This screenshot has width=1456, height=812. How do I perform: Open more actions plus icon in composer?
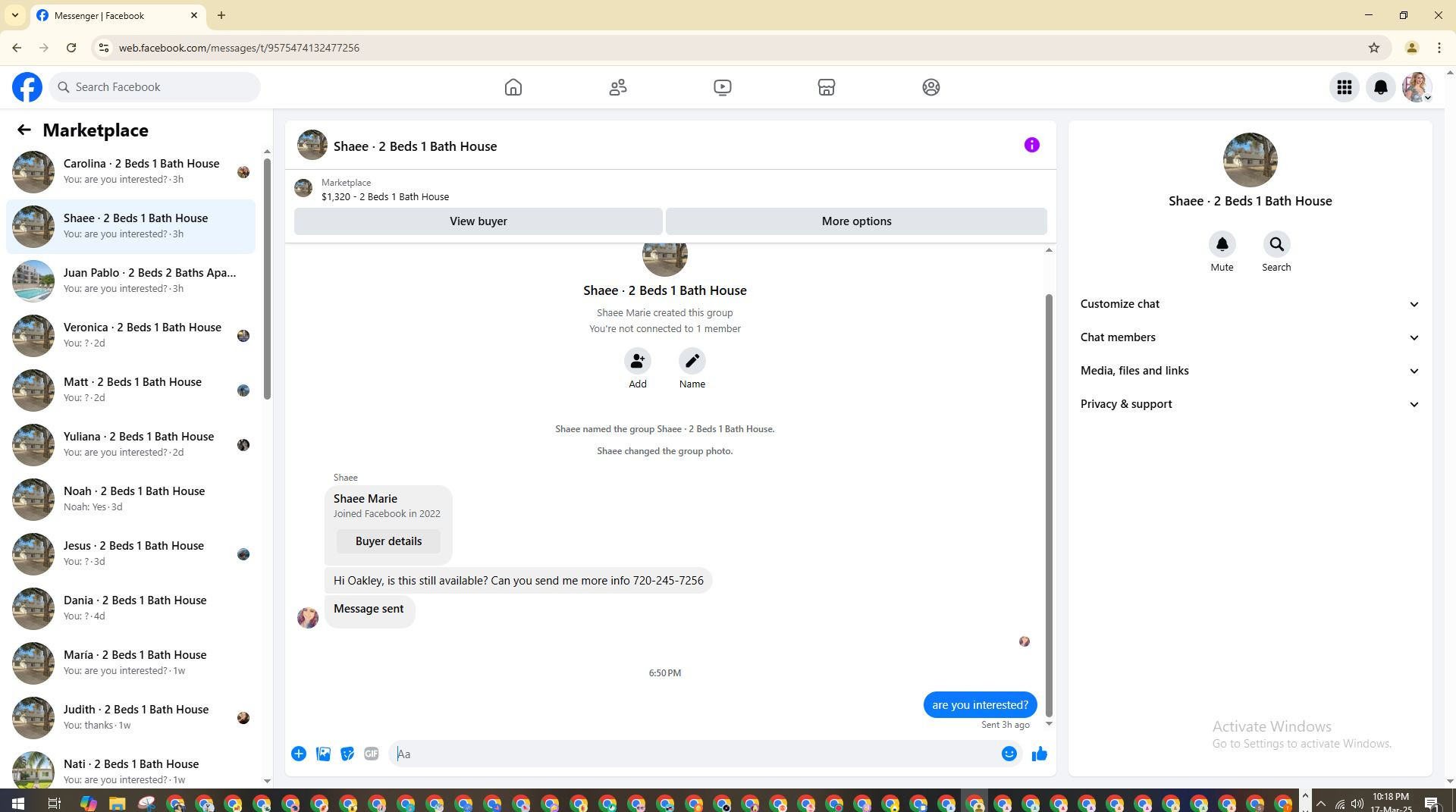(299, 754)
